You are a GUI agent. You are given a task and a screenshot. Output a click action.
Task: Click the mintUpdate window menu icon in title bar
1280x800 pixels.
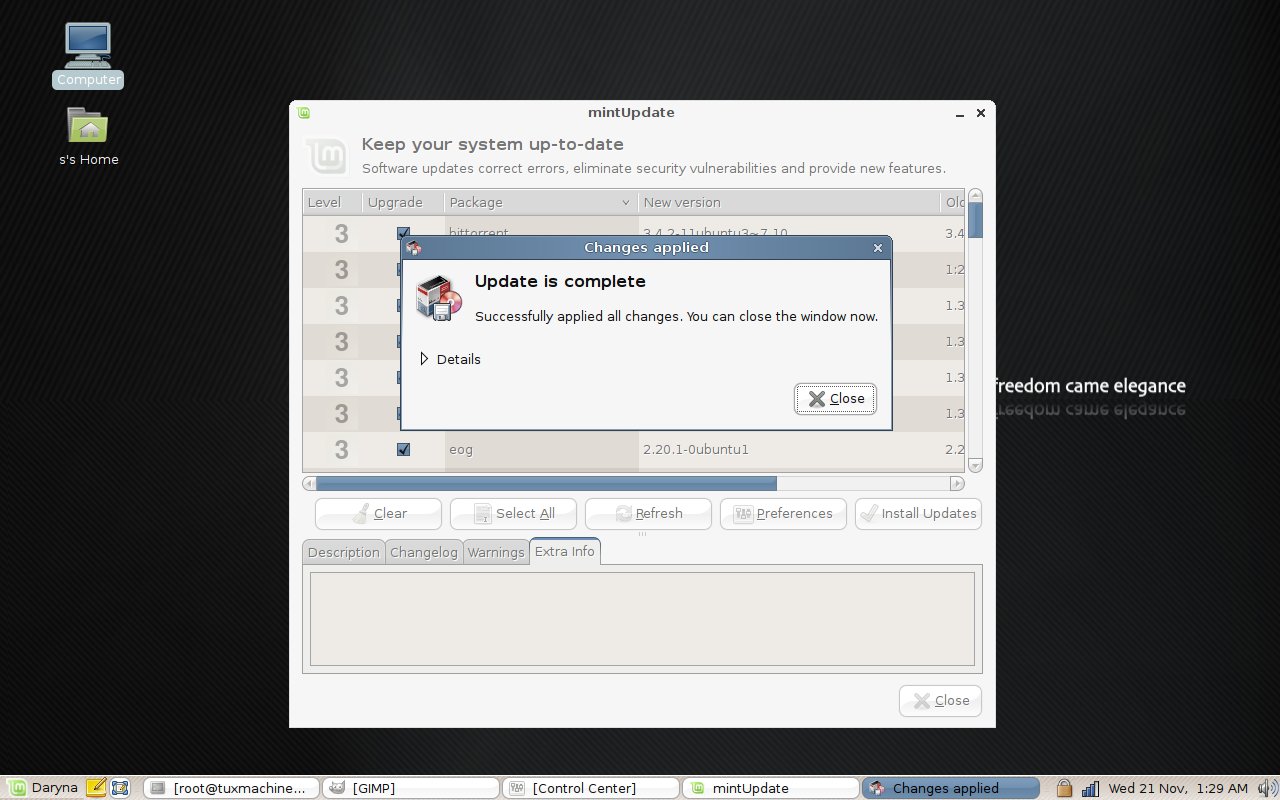(x=304, y=113)
